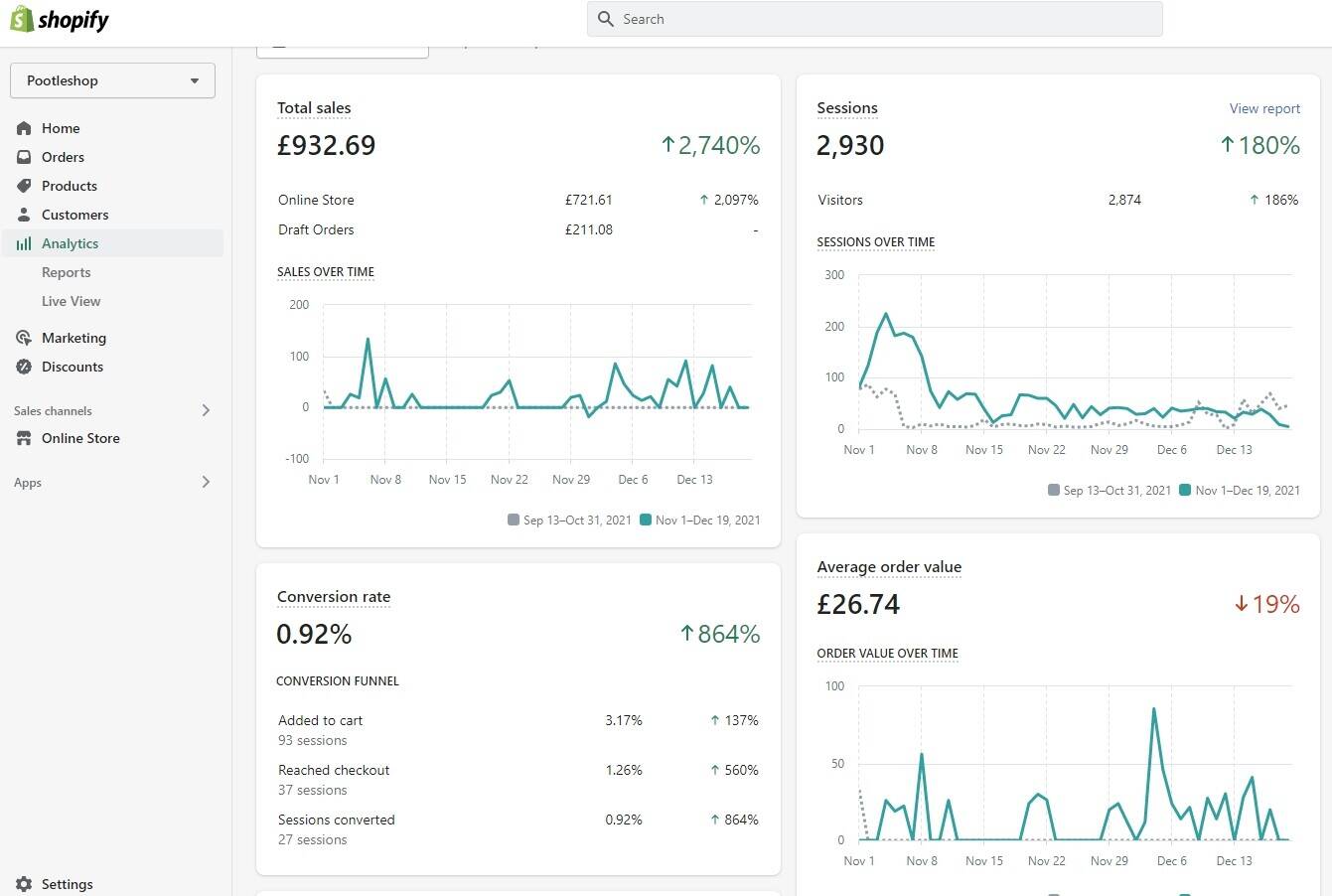Expand the Apps section chevron

pyautogui.click(x=206, y=482)
